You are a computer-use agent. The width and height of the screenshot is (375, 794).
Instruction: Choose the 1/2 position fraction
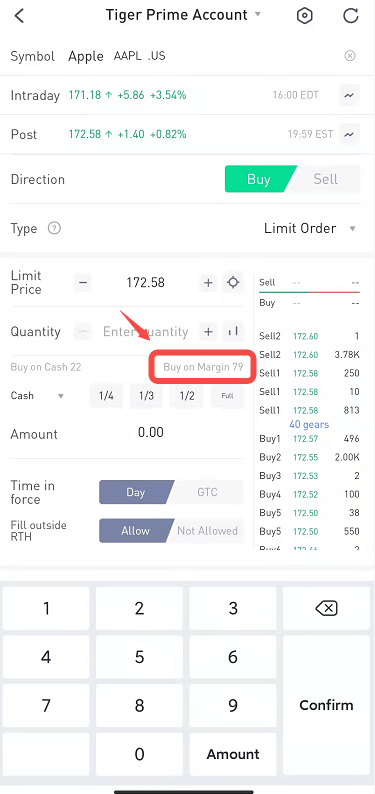coord(187,396)
